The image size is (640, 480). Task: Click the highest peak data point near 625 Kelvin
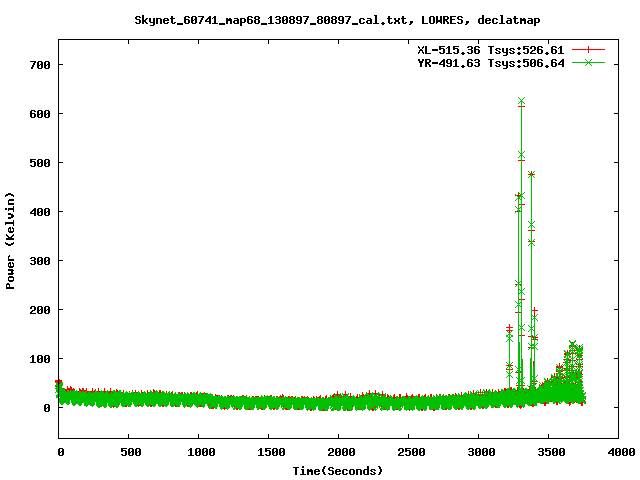point(521,101)
